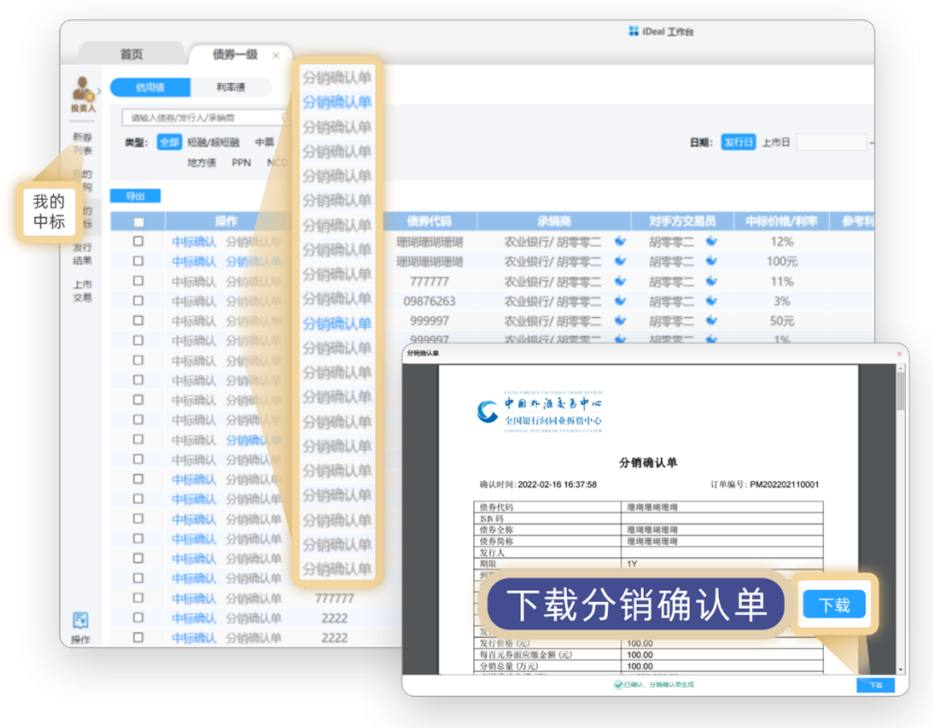933x728 pixels.
Task: Click counterparty trader chat icon in 12% row
Action: (712, 241)
